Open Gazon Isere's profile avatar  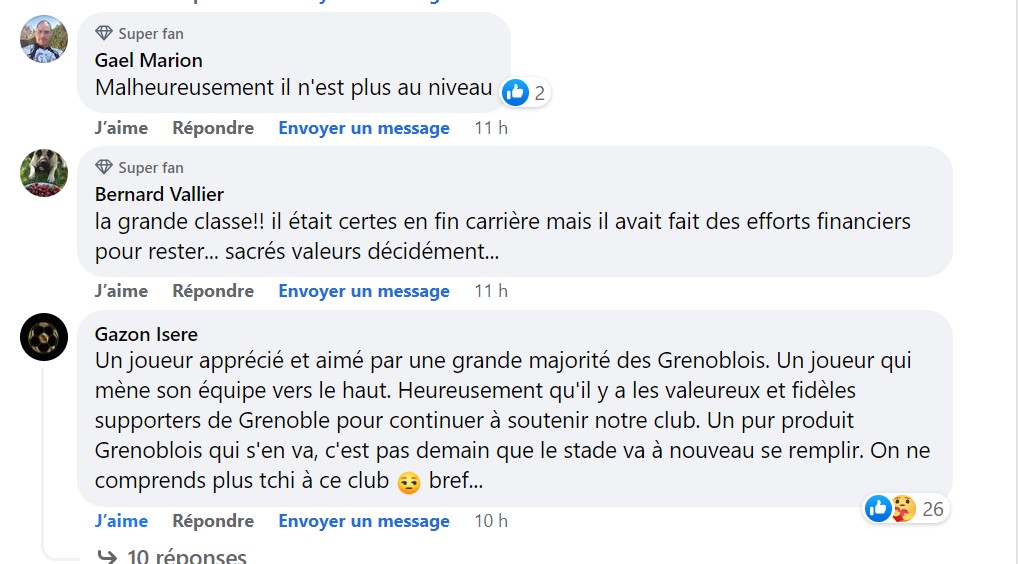pos(44,337)
